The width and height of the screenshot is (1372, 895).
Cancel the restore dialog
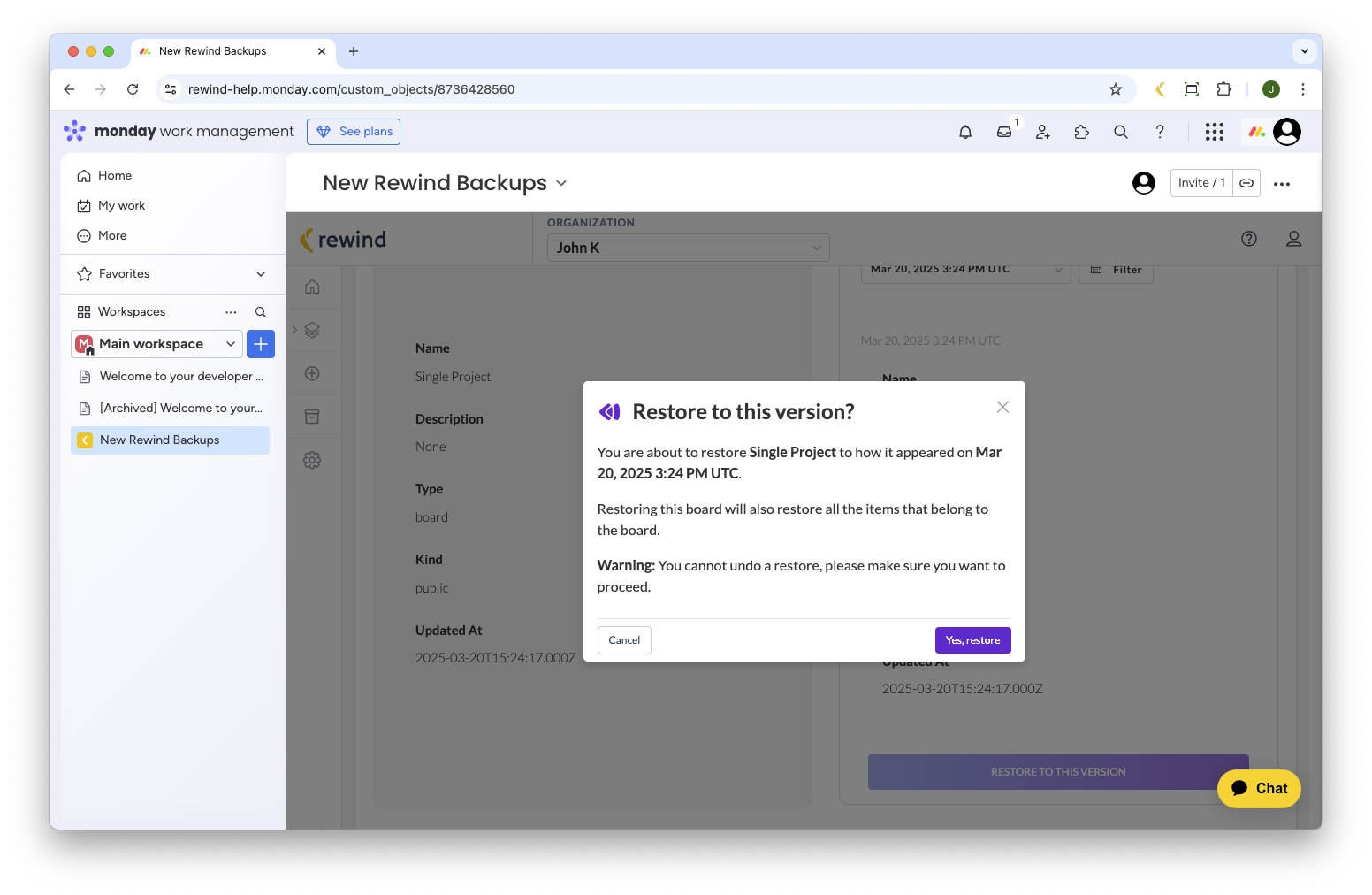(624, 640)
